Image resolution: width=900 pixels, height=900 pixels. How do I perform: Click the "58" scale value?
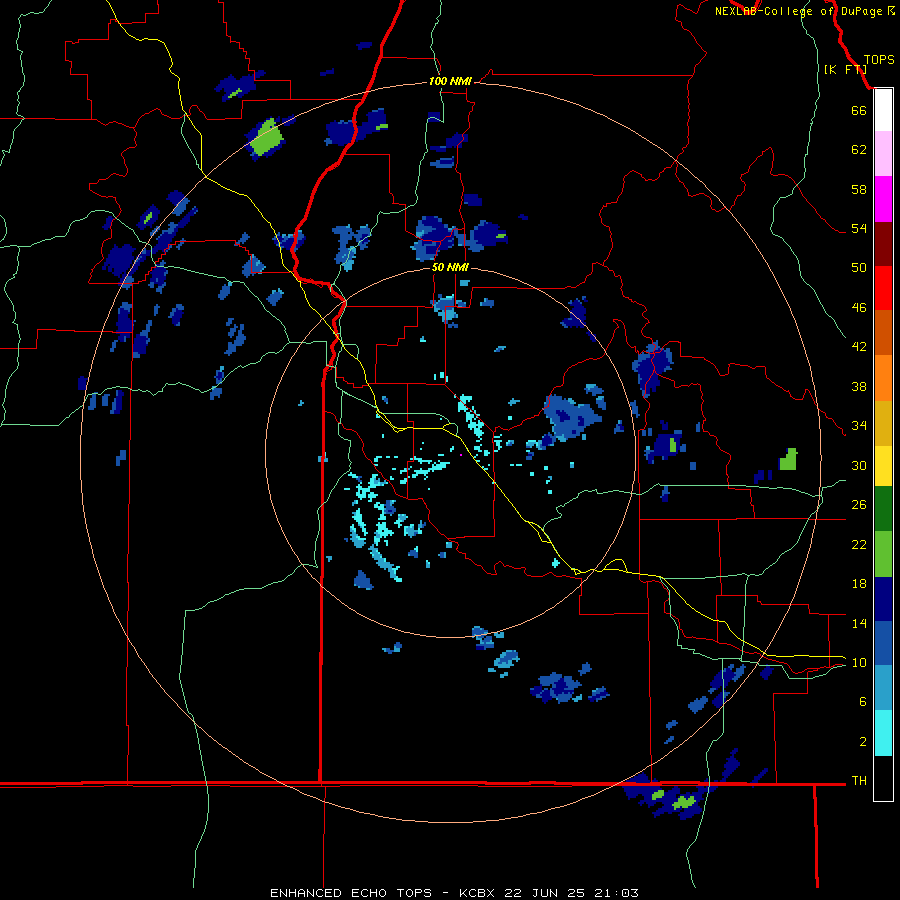click(859, 189)
